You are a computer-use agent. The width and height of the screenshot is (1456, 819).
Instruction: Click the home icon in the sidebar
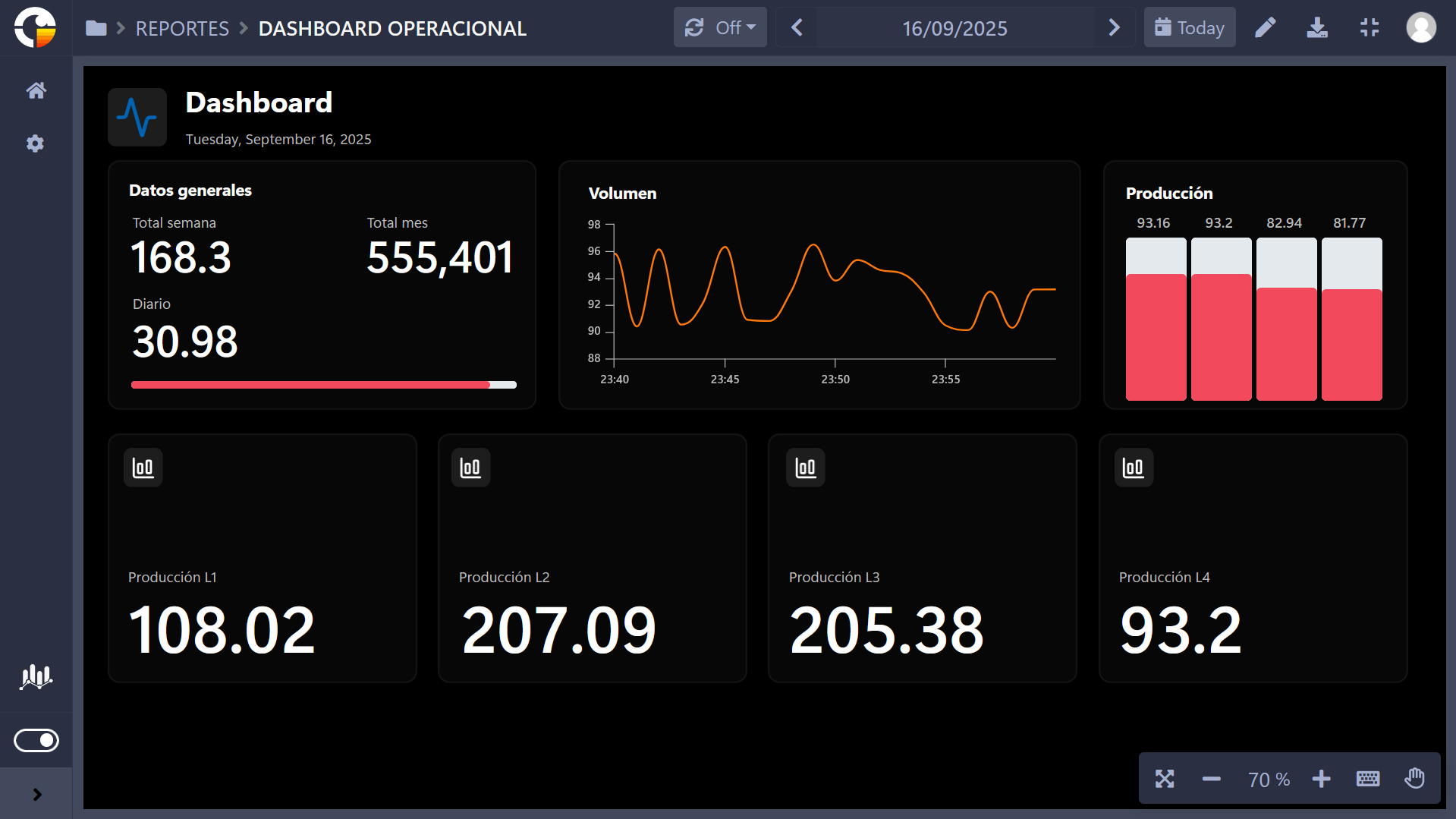click(x=36, y=91)
